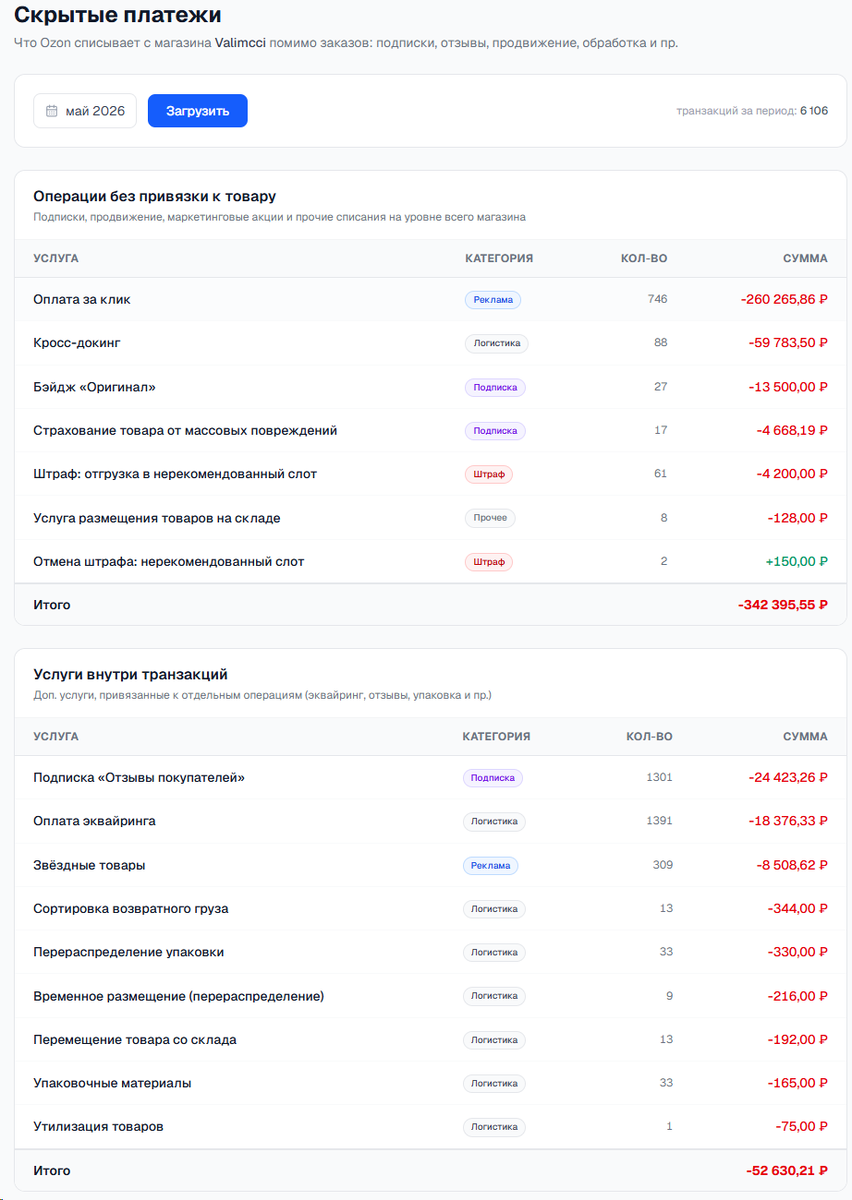Sort by Сумма column in first table
Image resolution: width=852 pixels, height=1200 pixels.
(x=805, y=258)
